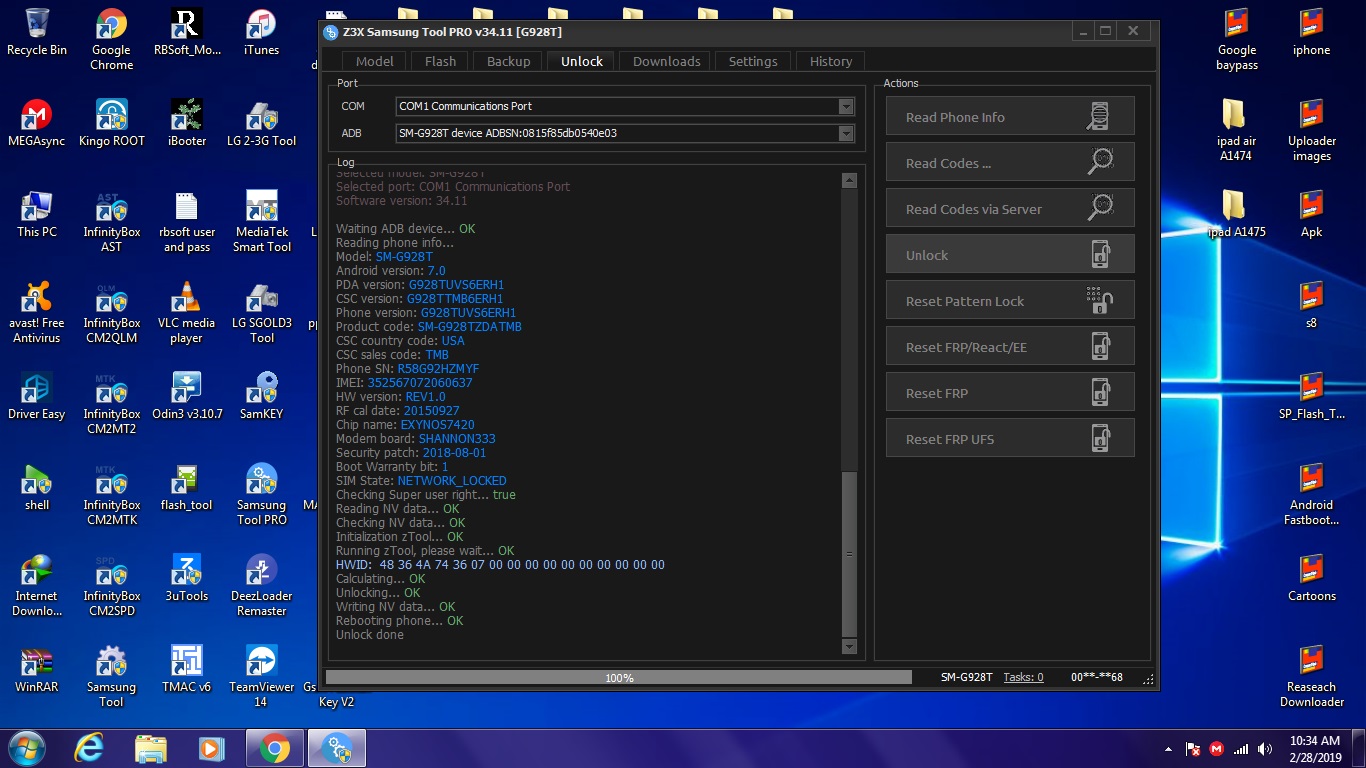Select the WinRAR desktop icon
This screenshot has width=1366, height=768.
coord(37,669)
